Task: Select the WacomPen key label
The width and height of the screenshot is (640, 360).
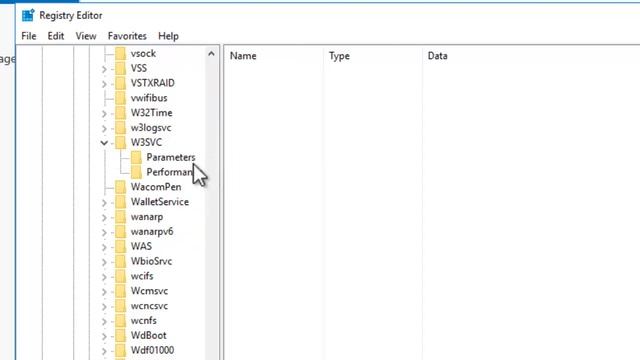Action: 156,187
